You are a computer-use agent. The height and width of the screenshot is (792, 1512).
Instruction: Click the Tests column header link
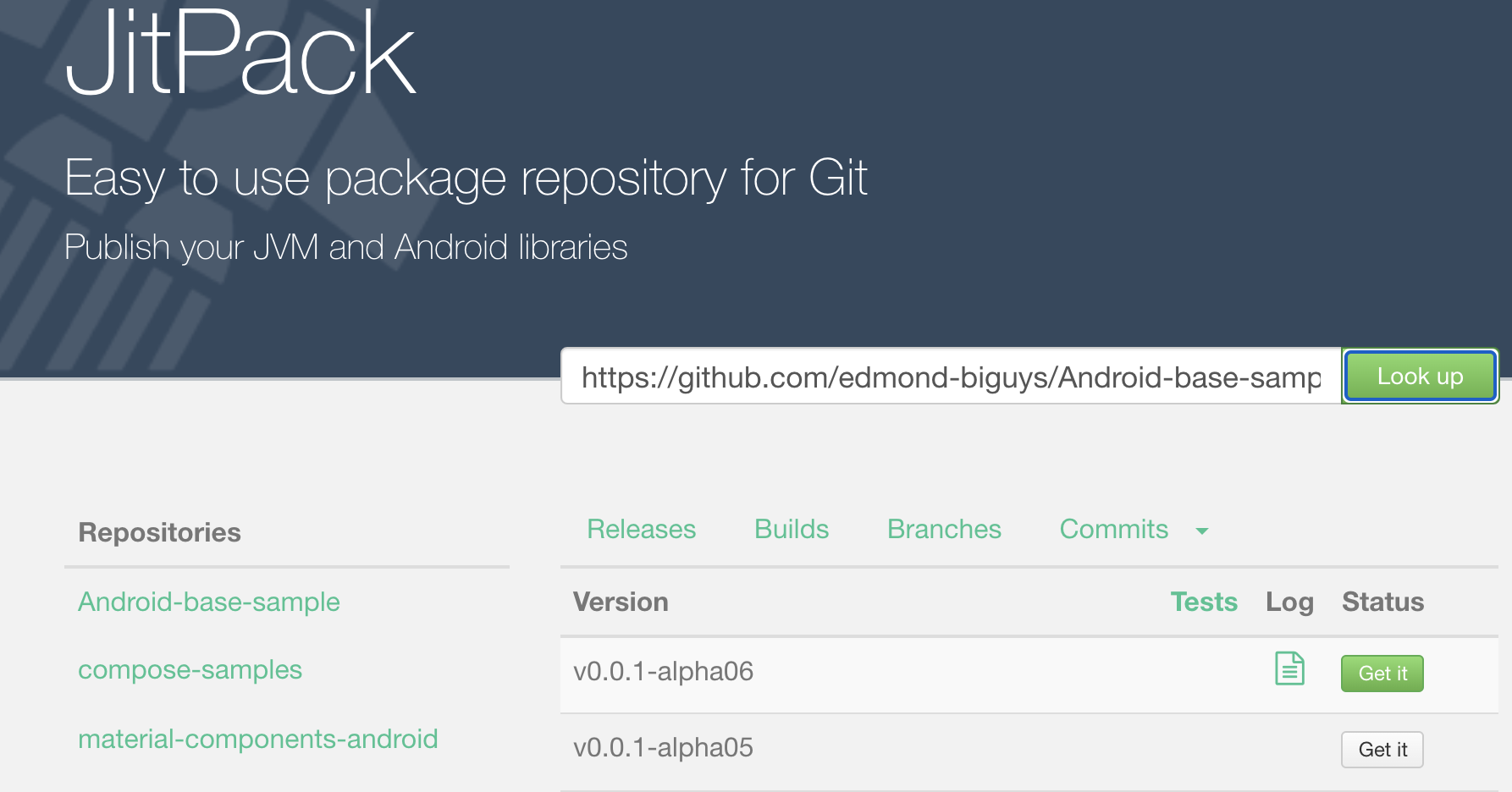click(1203, 602)
